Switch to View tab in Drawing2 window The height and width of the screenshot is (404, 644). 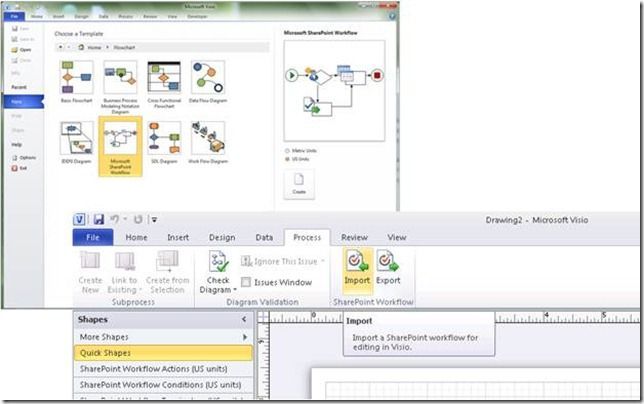point(396,237)
